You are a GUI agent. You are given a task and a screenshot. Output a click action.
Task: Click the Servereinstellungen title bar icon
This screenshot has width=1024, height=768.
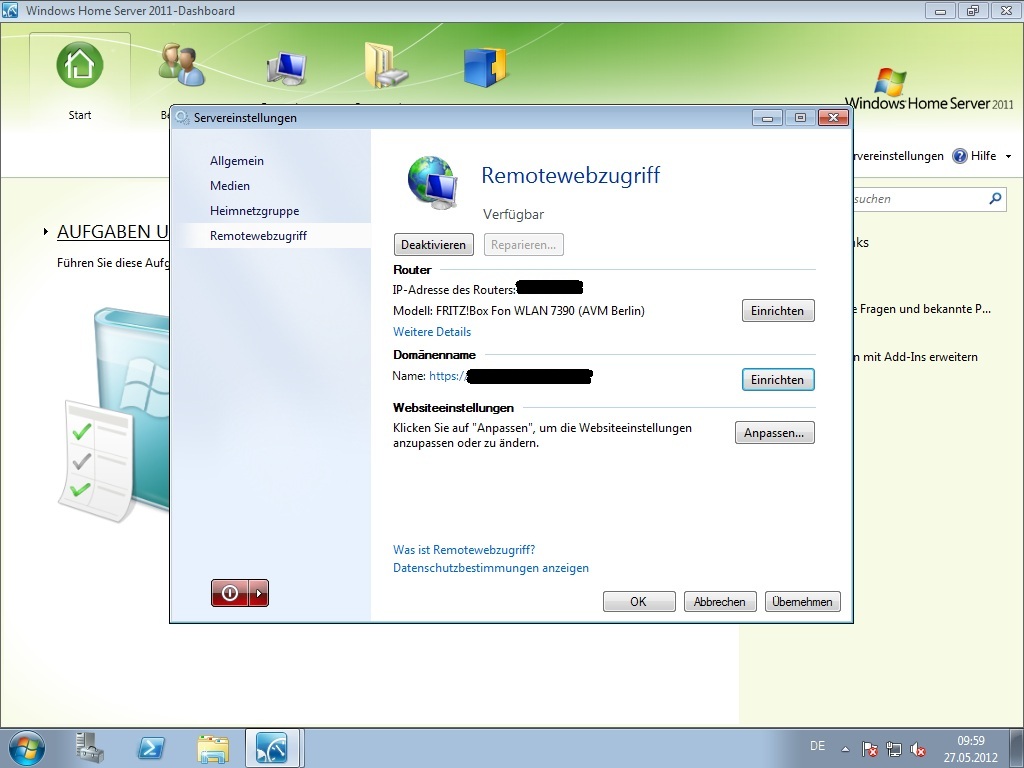coord(182,118)
